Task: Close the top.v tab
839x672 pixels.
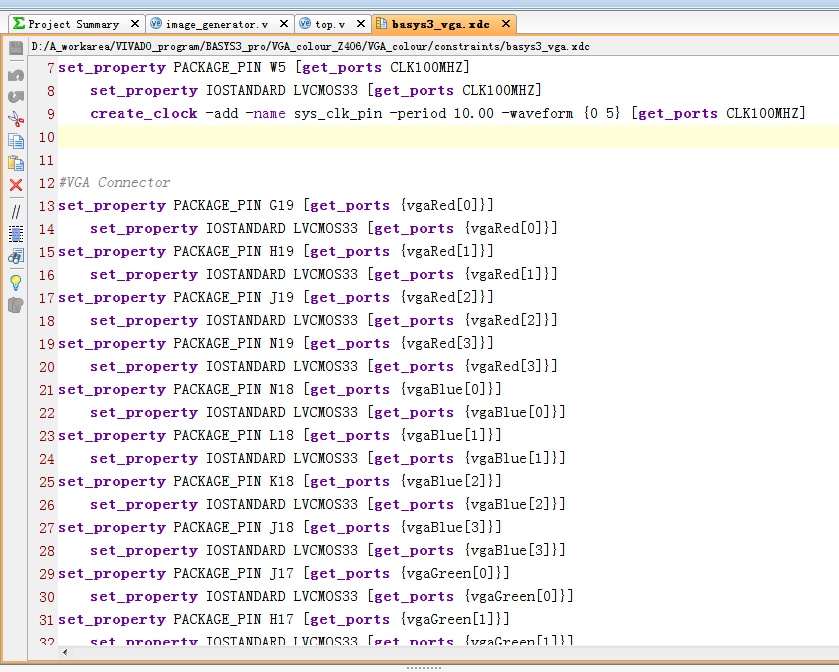Action: (360, 23)
